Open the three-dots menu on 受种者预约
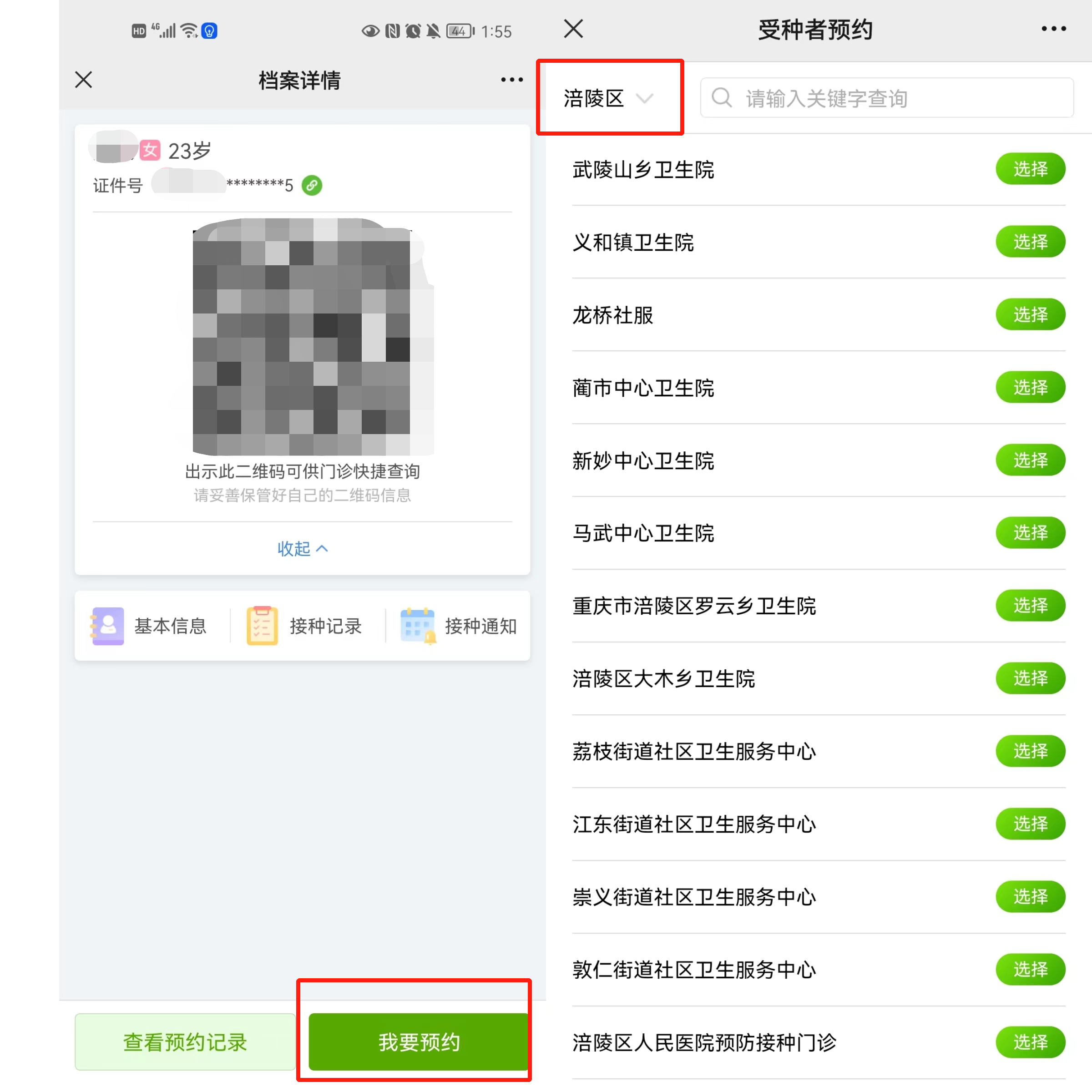Image resolution: width=1092 pixels, height=1092 pixels. click(x=1054, y=28)
